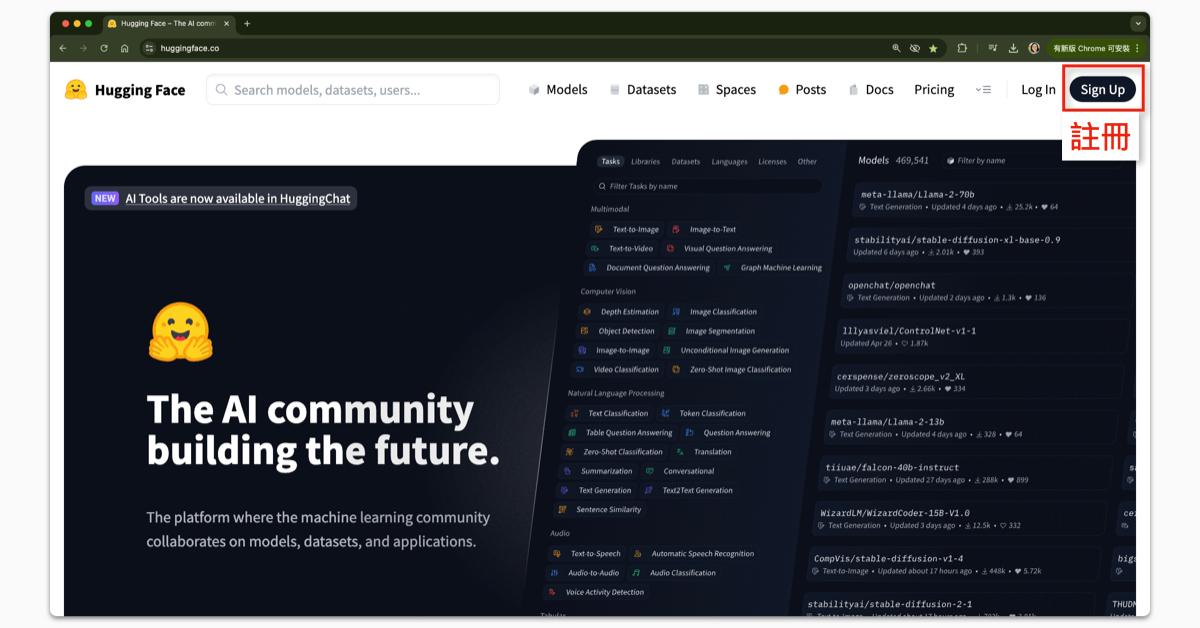Go back using the browser back arrow
Screen dimensions: 1200x628
pos(63,48)
